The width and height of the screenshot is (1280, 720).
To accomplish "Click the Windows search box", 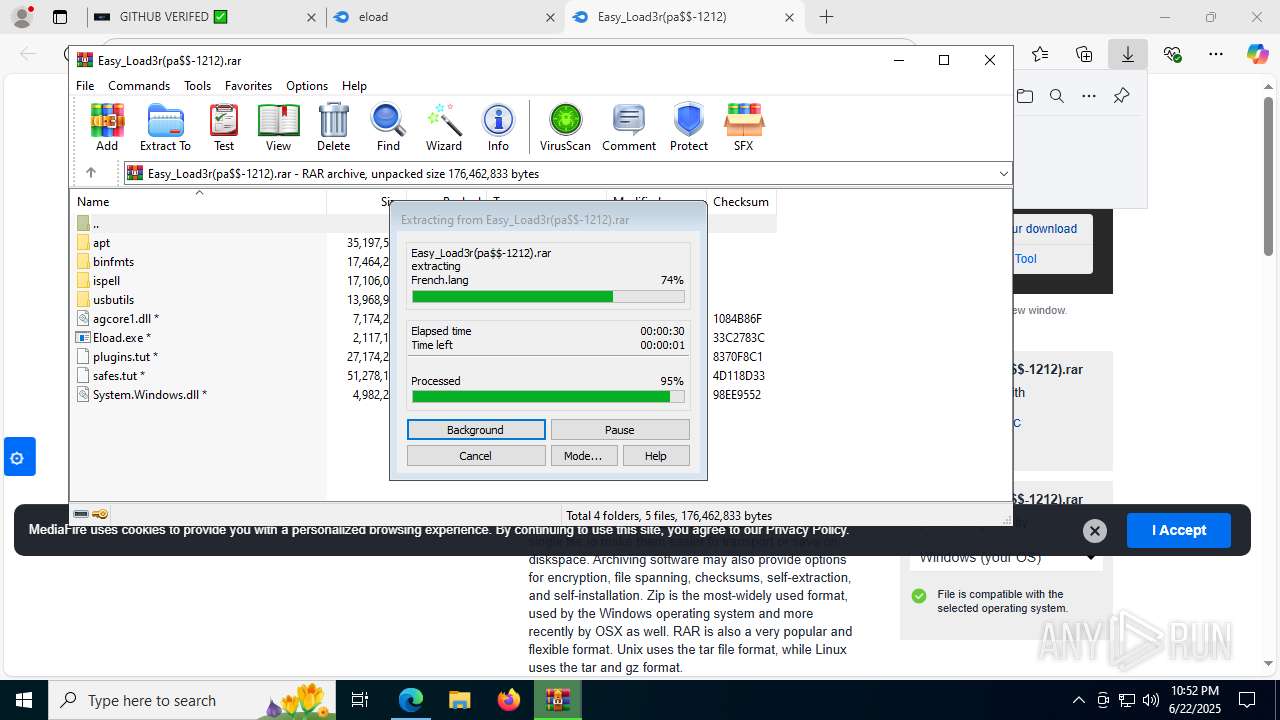I will click(x=191, y=700).
